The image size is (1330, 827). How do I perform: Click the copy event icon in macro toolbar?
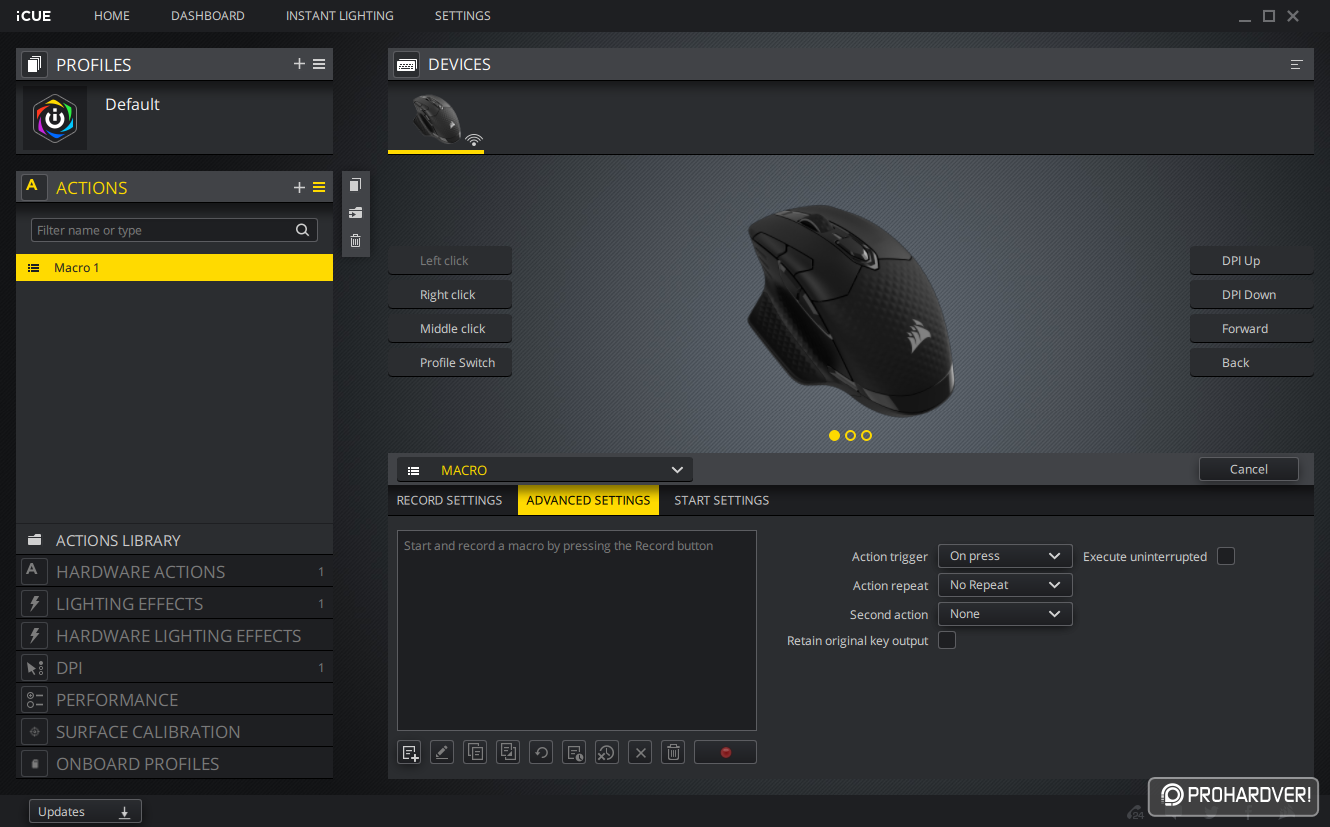coord(476,752)
